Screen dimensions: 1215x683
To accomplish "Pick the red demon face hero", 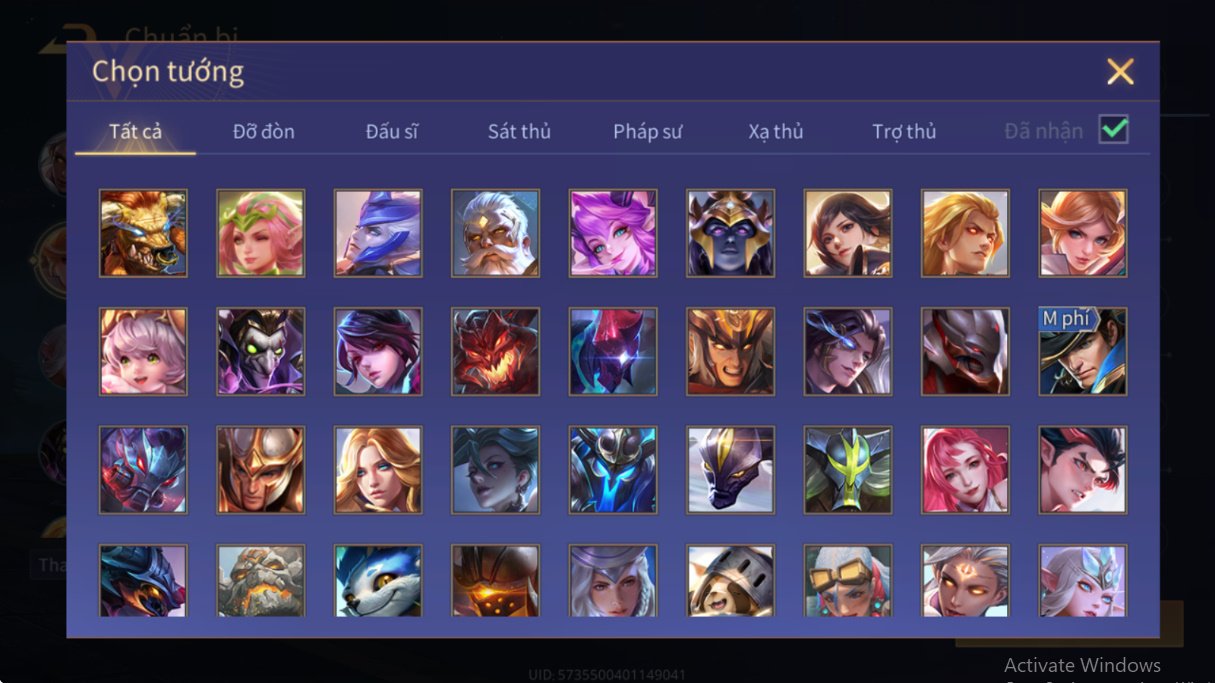I will click(x=495, y=351).
